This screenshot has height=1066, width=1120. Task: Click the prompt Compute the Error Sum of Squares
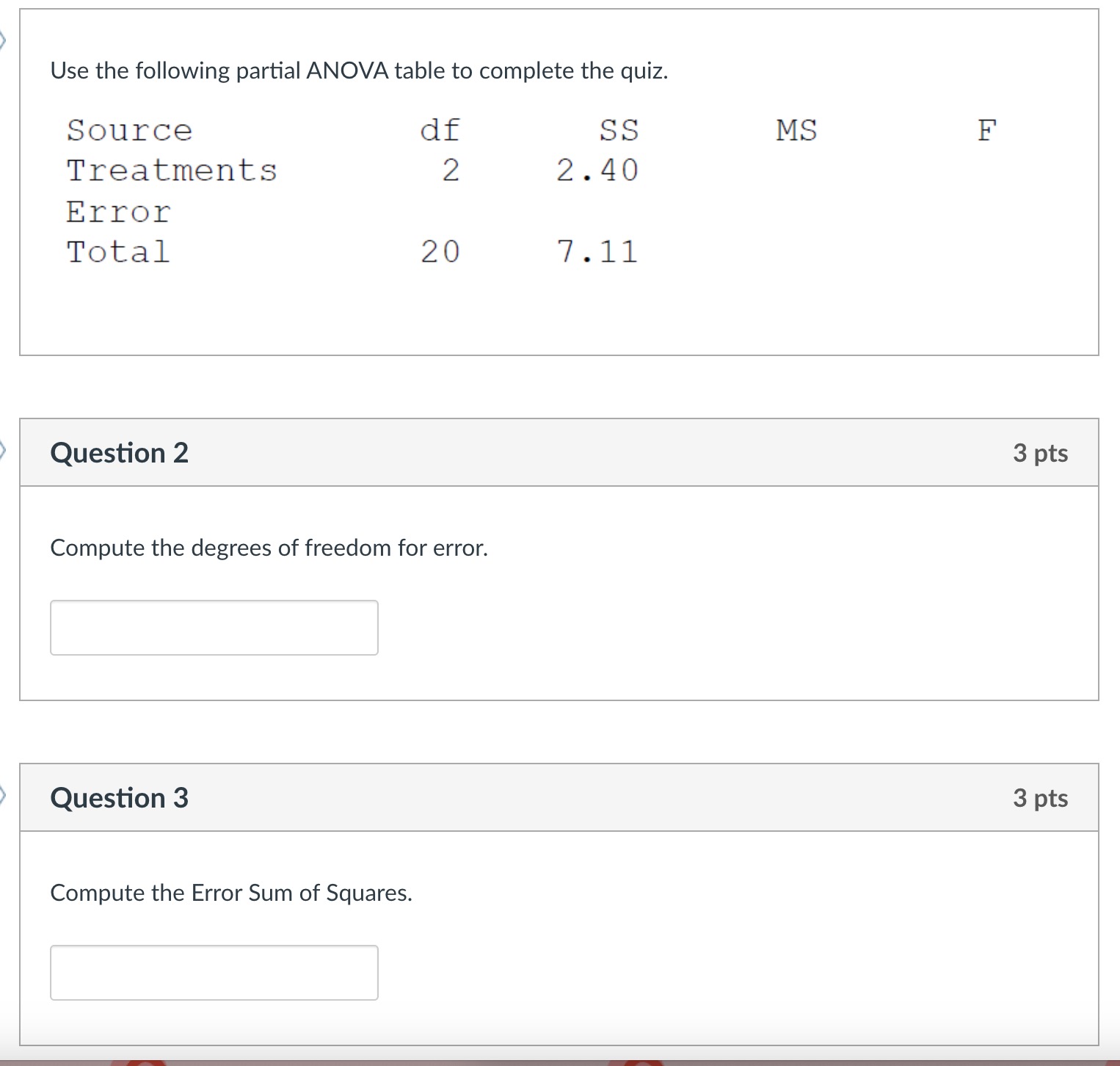(231, 893)
